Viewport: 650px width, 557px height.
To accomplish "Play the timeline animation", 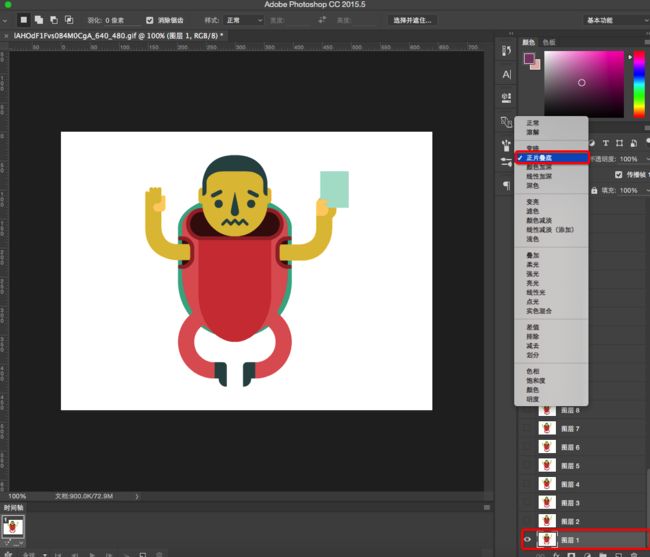I will [92, 555].
